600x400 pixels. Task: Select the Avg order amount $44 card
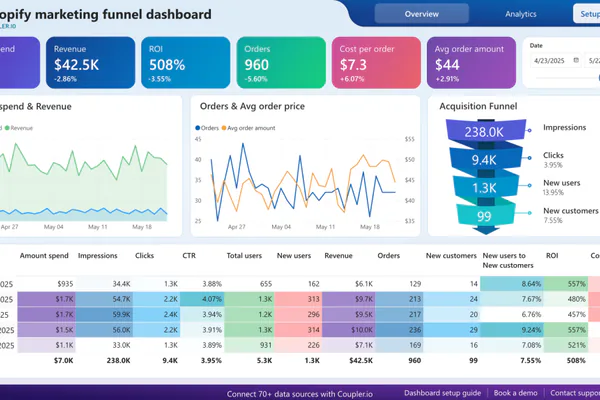point(471,63)
